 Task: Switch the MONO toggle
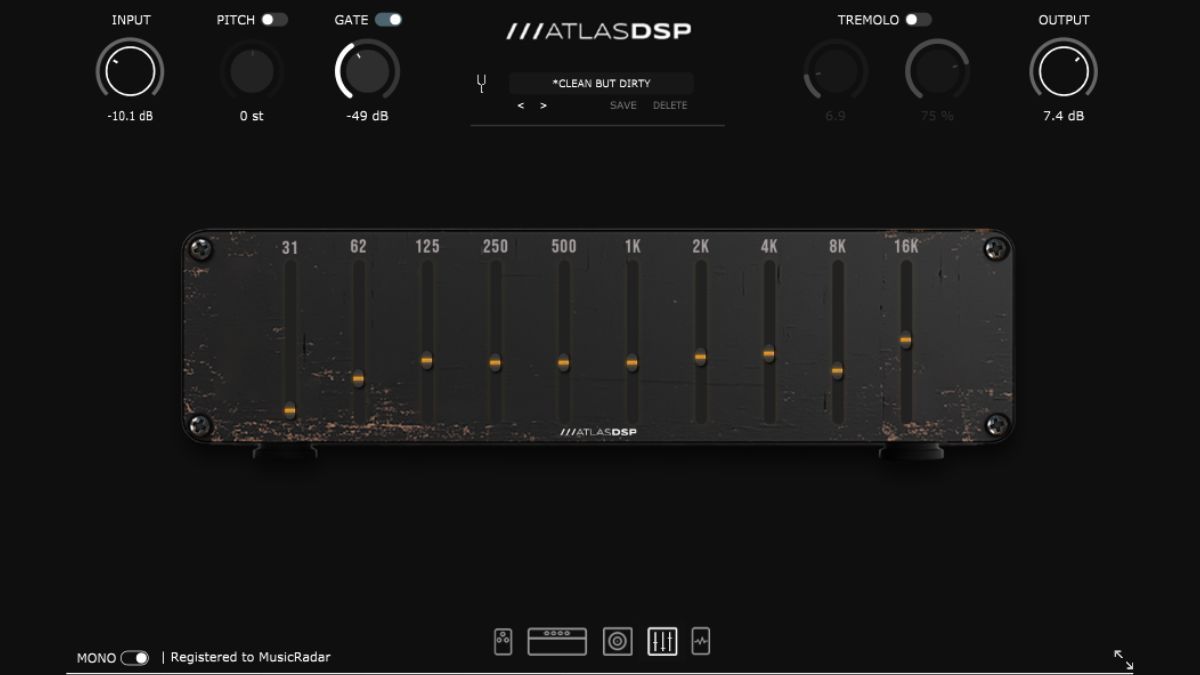(134, 658)
